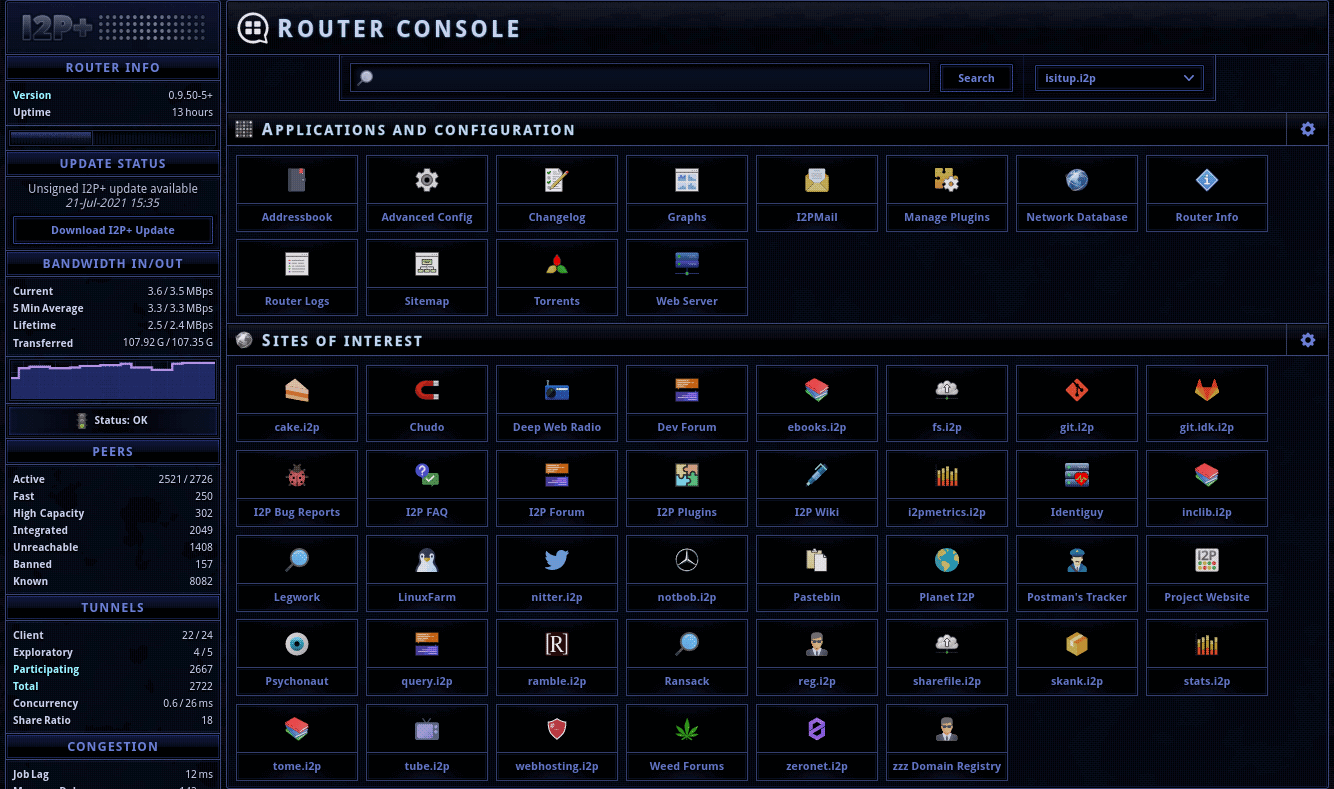Open Applications and Configuration settings gear
Image resolution: width=1334 pixels, height=789 pixels.
1308,129
